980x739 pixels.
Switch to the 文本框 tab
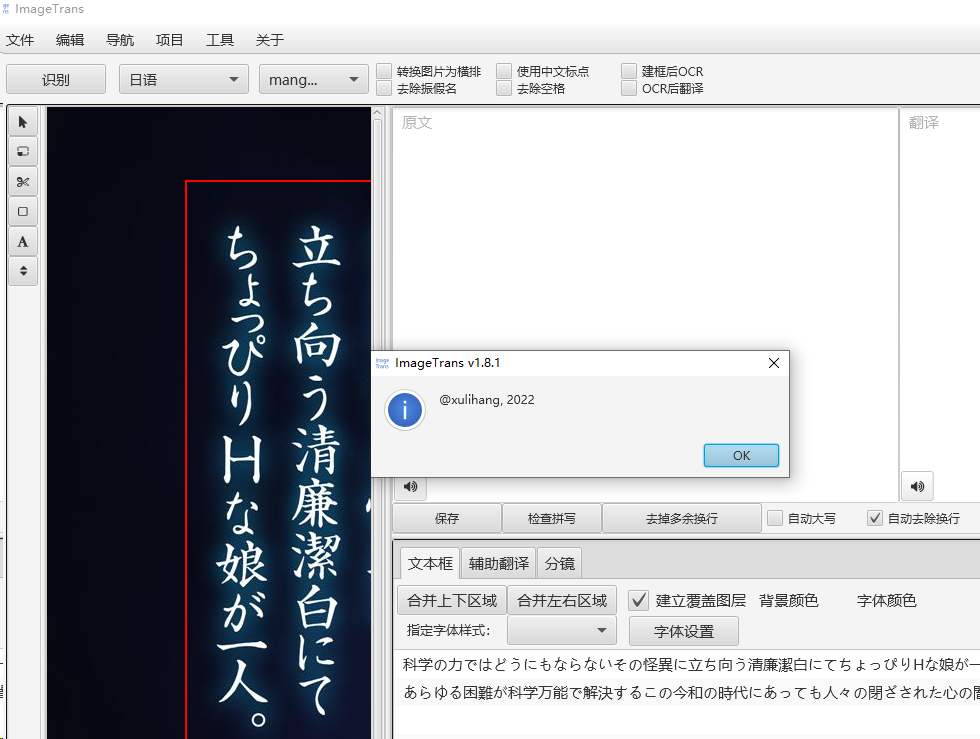pos(430,563)
